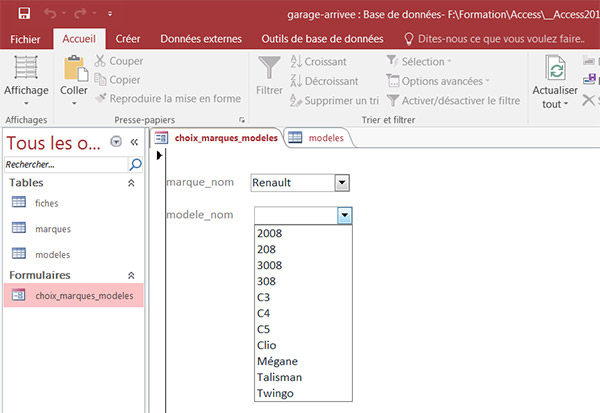Click the marque_nom field showing Renault
The width and height of the screenshot is (600, 413).
293,183
